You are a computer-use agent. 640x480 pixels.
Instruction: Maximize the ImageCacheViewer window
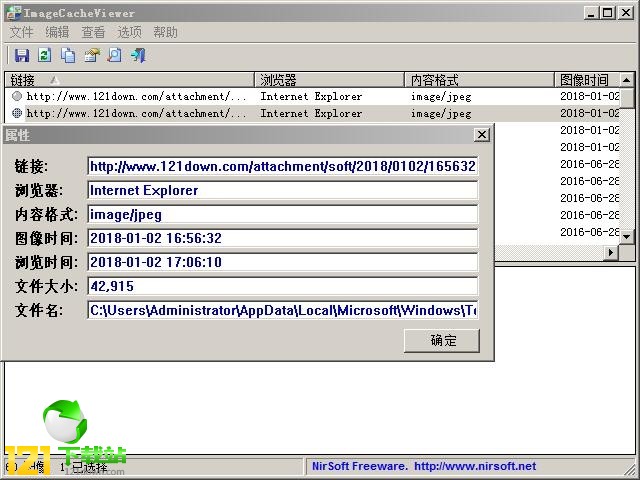[607, 13]
